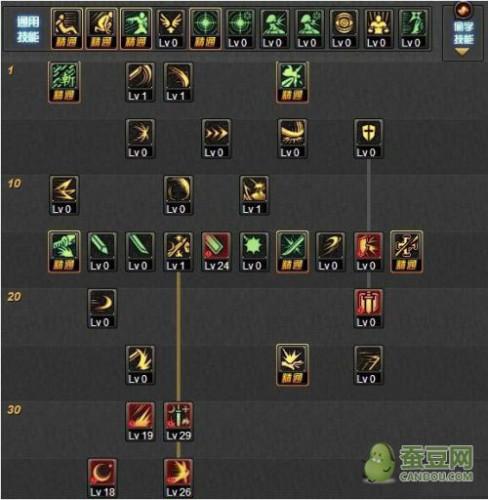Viewport: 488px width, 500px height.
Task: Click the green dragon head mastered skill
Action: [64, 252]
